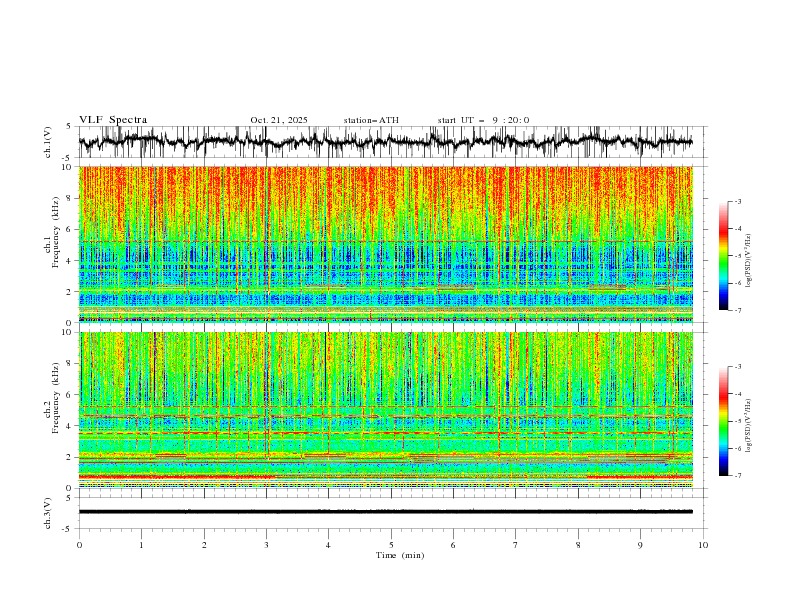
Task: Click time axis tick label "9"
Action: tap(640, 545)
